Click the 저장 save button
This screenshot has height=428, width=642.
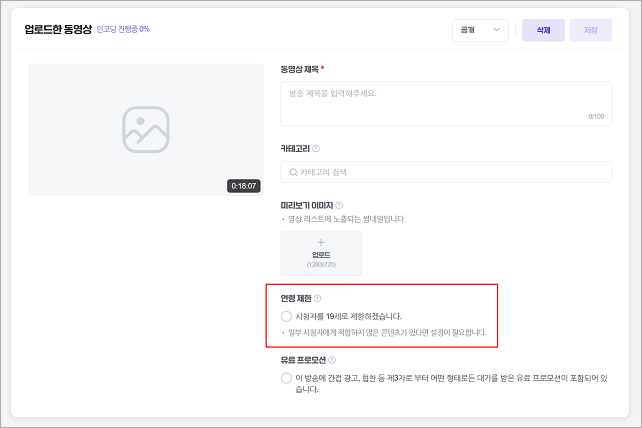tap(591, 30)
